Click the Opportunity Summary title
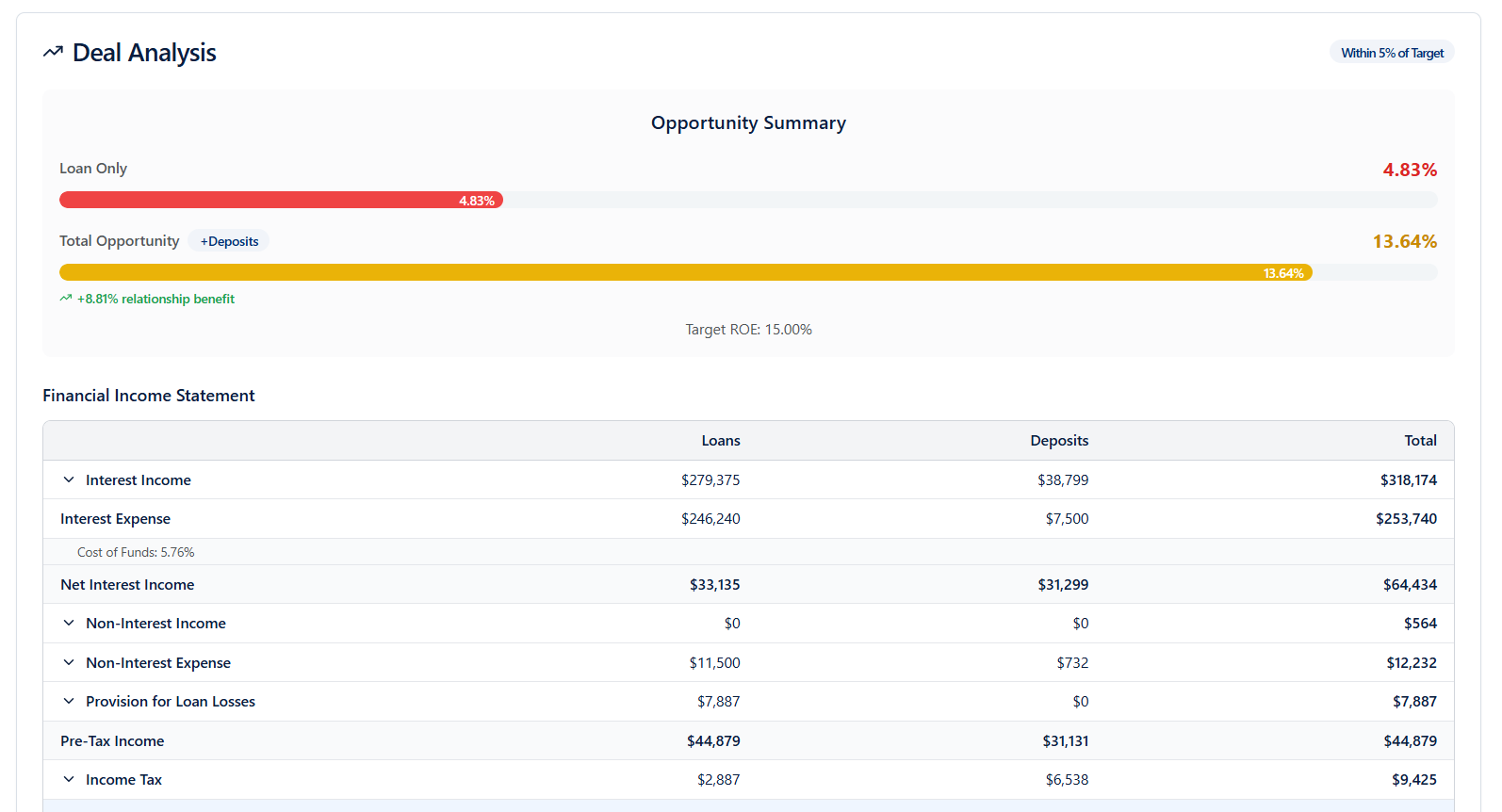The image size is (1502, 812). [748, 123]
